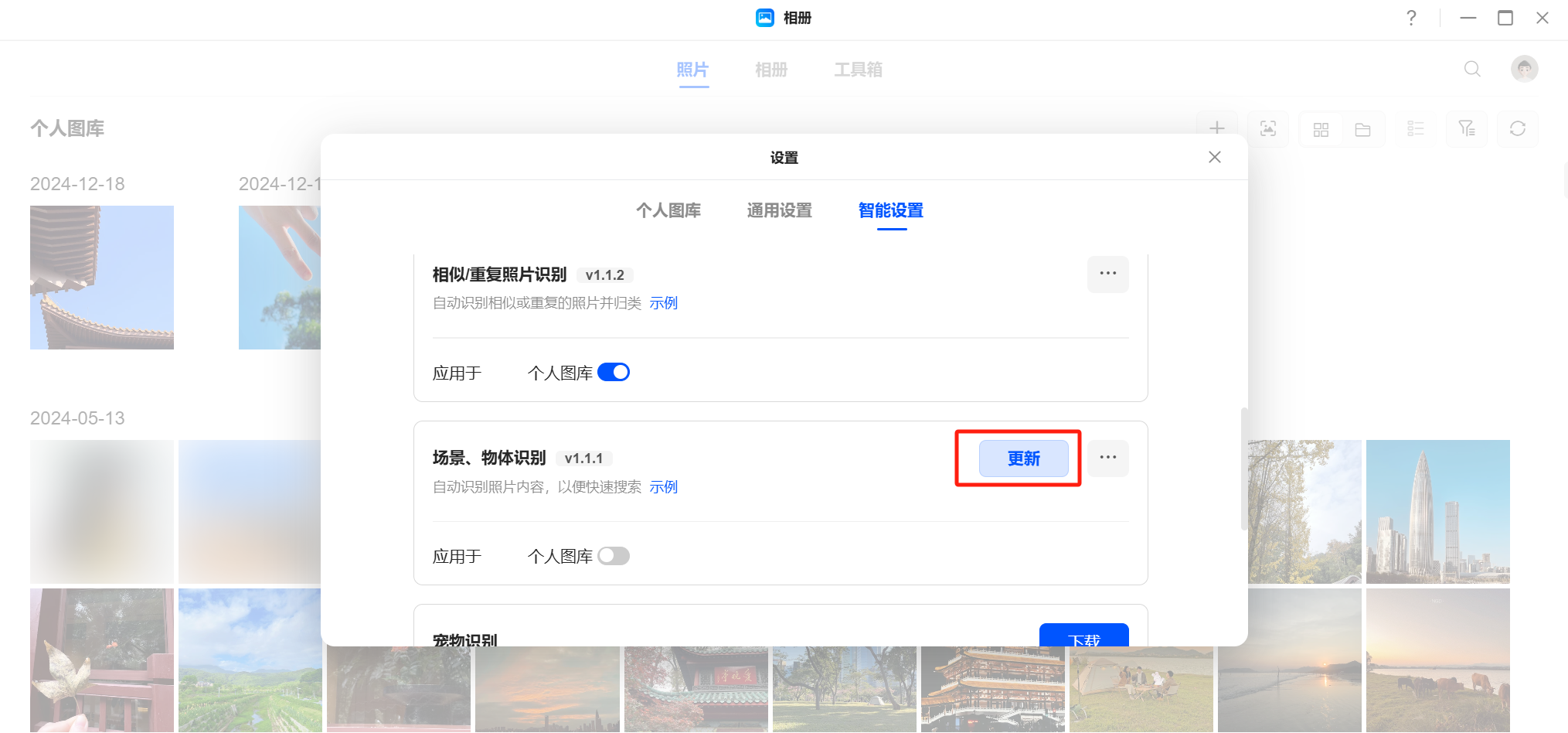Click the list selection icon in toolbar
1568x733 pixels.
1415,128
